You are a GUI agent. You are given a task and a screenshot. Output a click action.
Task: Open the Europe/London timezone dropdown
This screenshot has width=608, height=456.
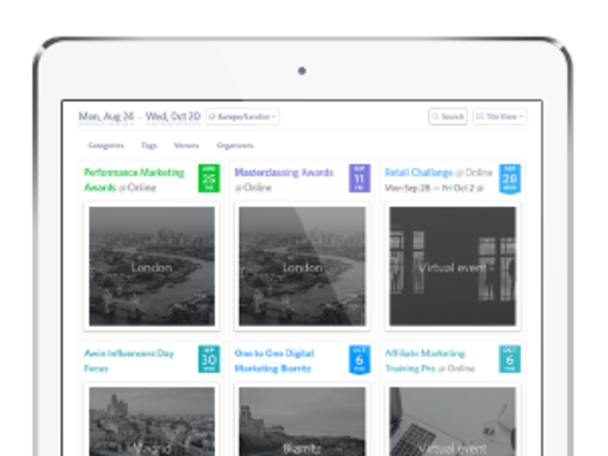click(243, 117)
